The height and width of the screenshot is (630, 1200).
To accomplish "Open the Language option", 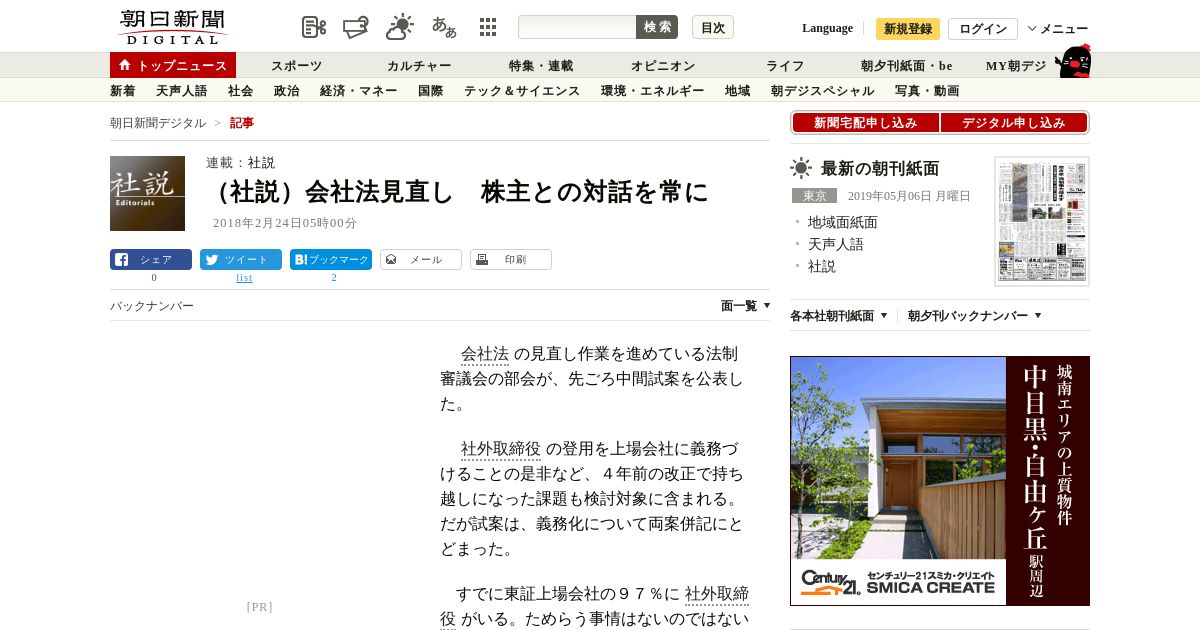I will 827,28.
